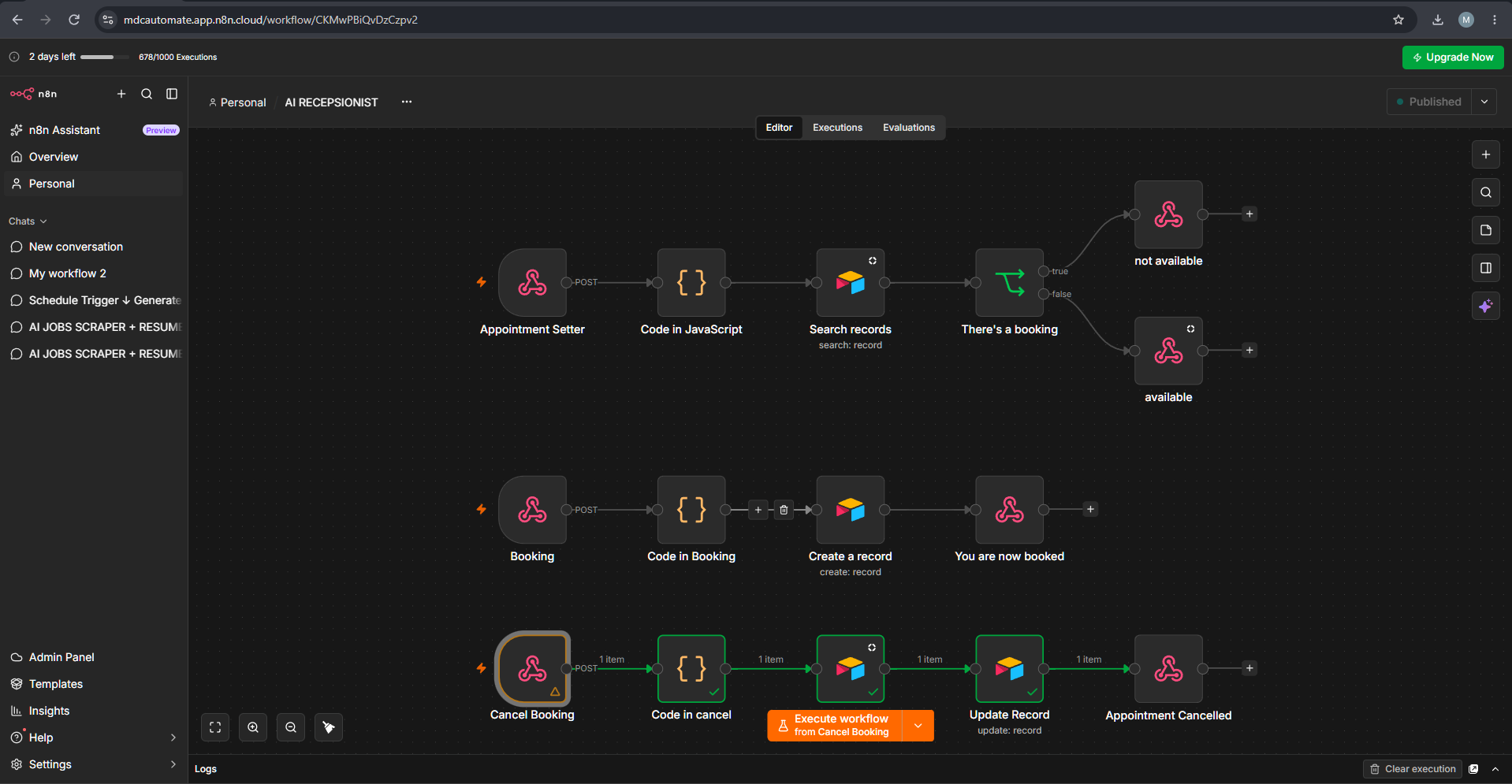This screenshot has width=1512, height=784.
Task: Delete connection after Code in Booking
Action: [784, 510]
